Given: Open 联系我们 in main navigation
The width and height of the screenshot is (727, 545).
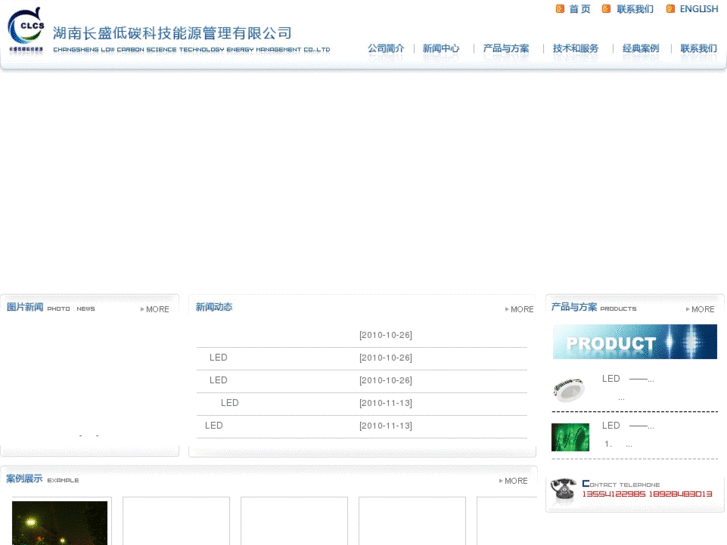Looking at the screenshot, I should point(698,48).
